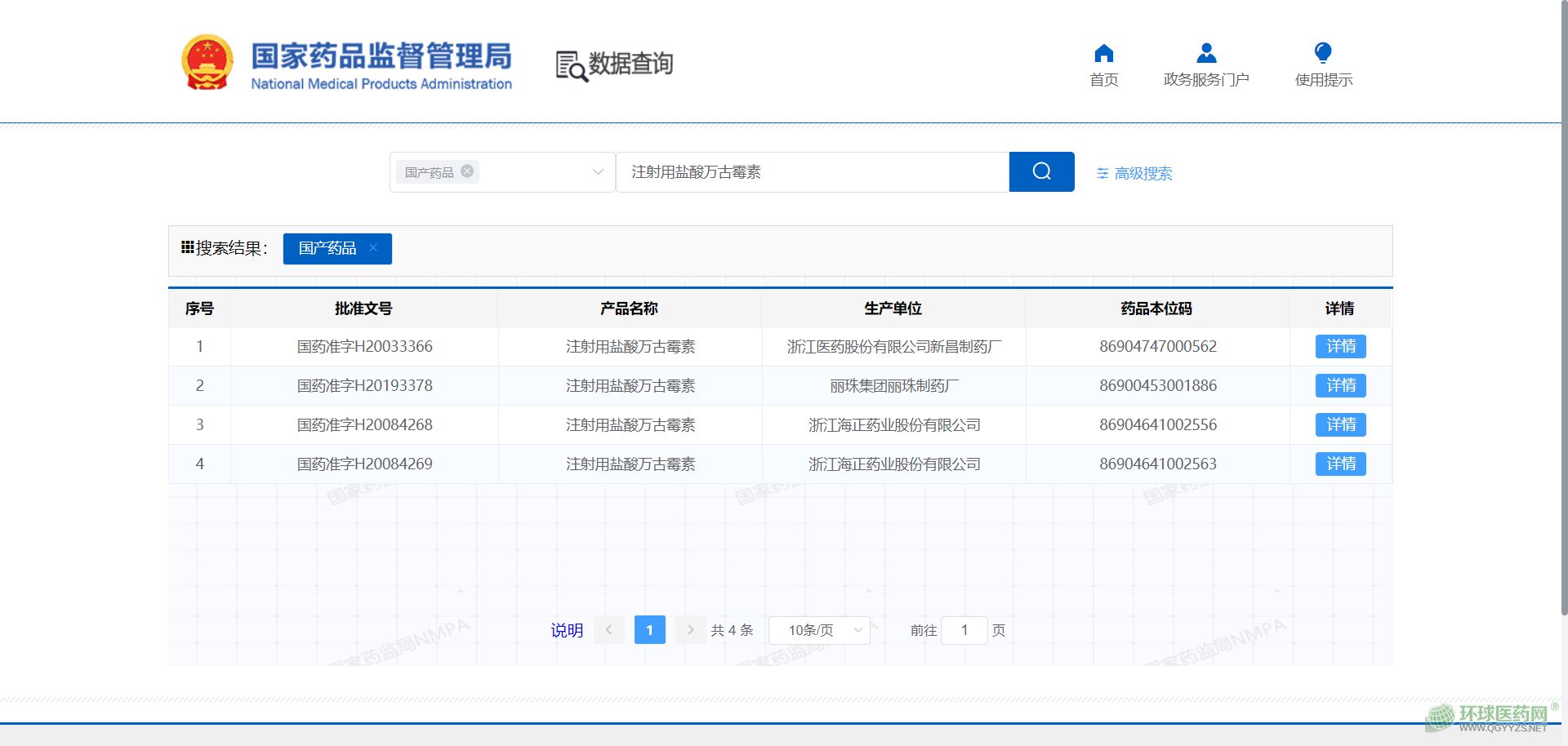Click the 前往 page number input field

[x=964, y=630]
